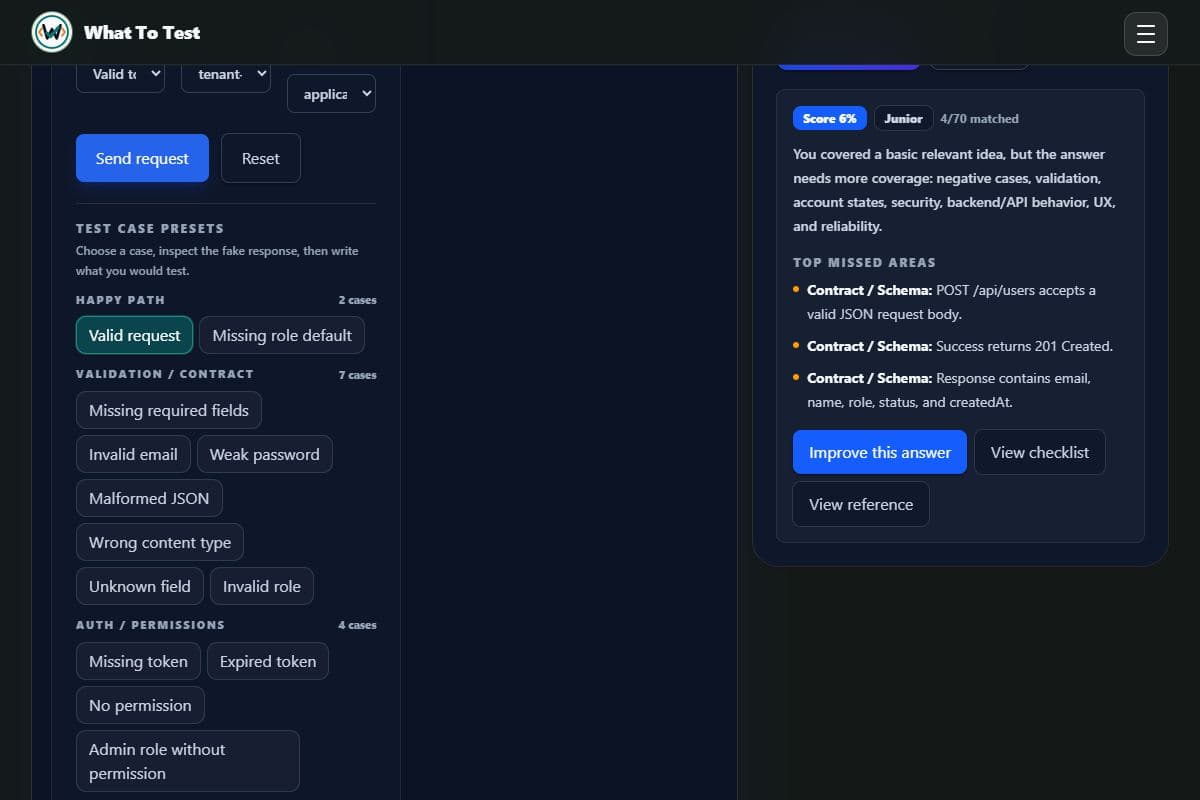Click the "Success returns 201 Created" item
This screenshot has height=800, width=1200.
point(960,346)
